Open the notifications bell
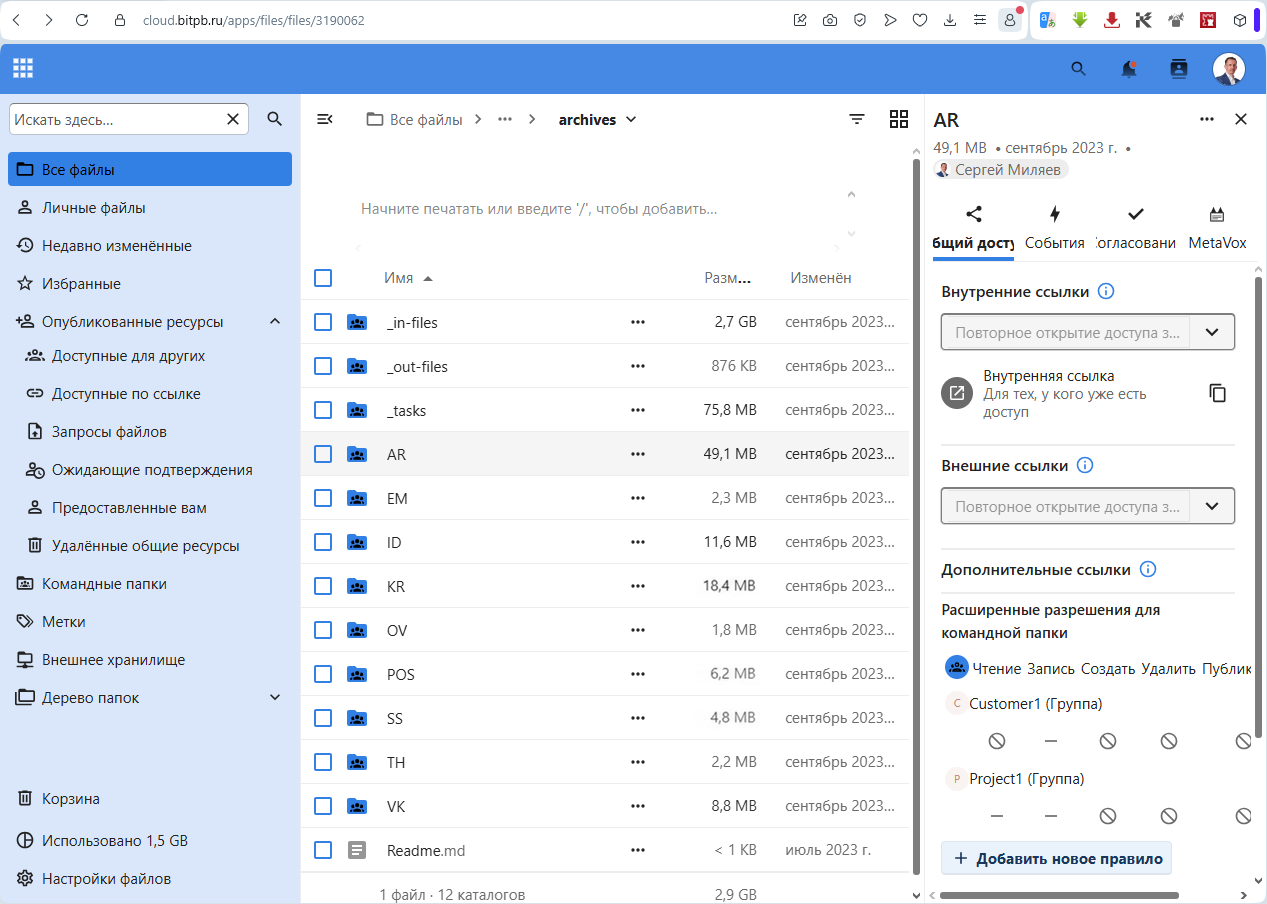Viewport: 1267px width, 904px height. pos(1129,69)
